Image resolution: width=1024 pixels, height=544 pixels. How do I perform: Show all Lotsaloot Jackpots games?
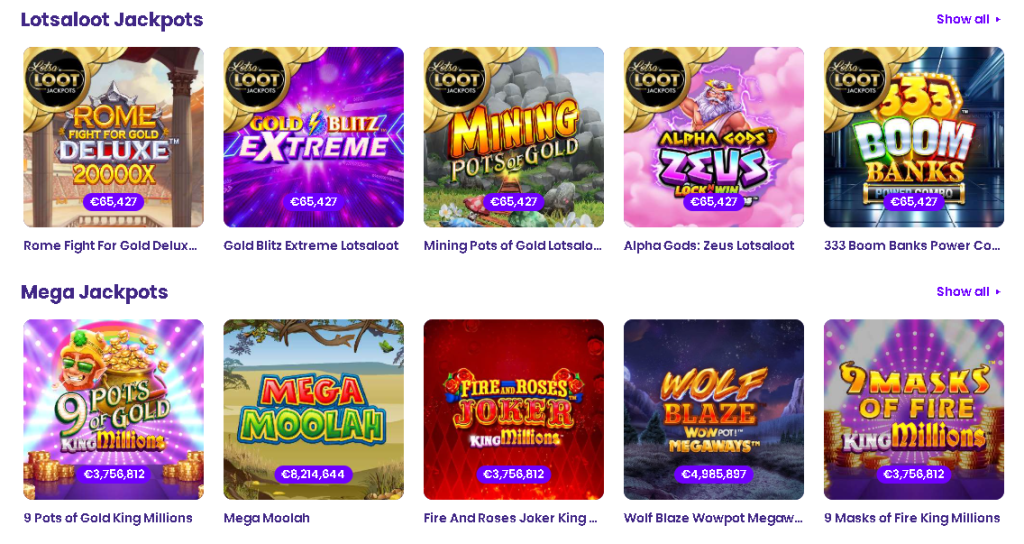coord(968,19)
